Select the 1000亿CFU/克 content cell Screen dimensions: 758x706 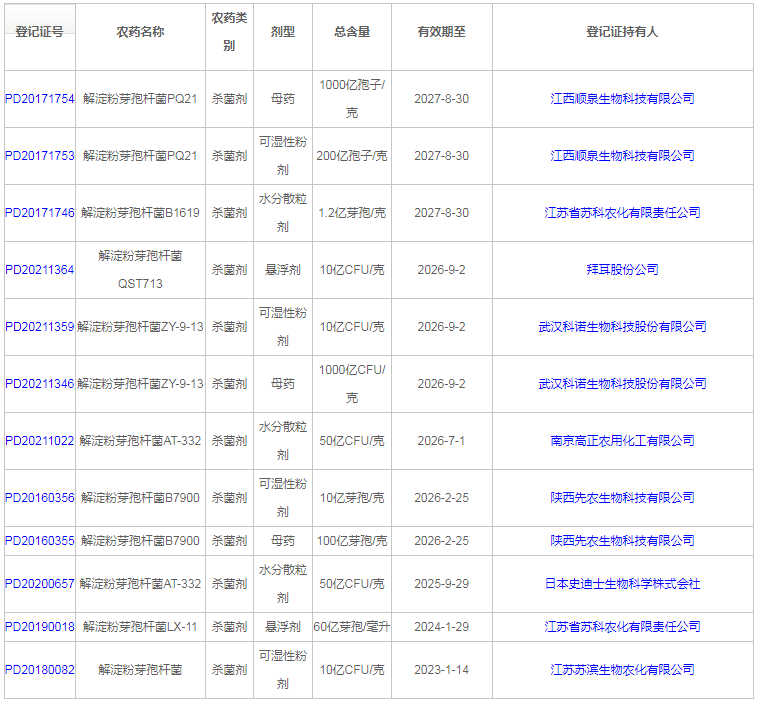[352, 384]
